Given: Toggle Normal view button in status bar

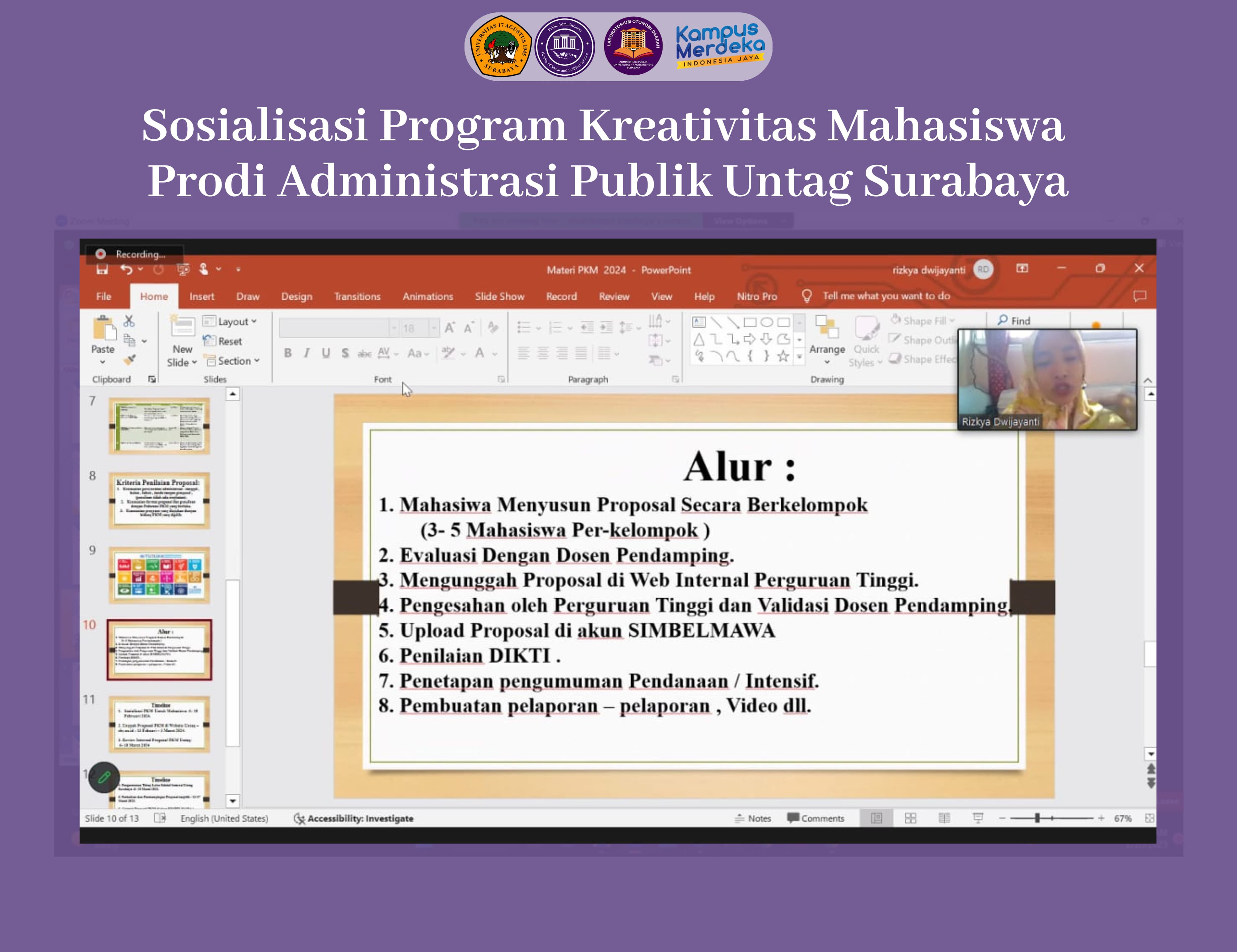Looking at the screenshot, I should point(876,818).
